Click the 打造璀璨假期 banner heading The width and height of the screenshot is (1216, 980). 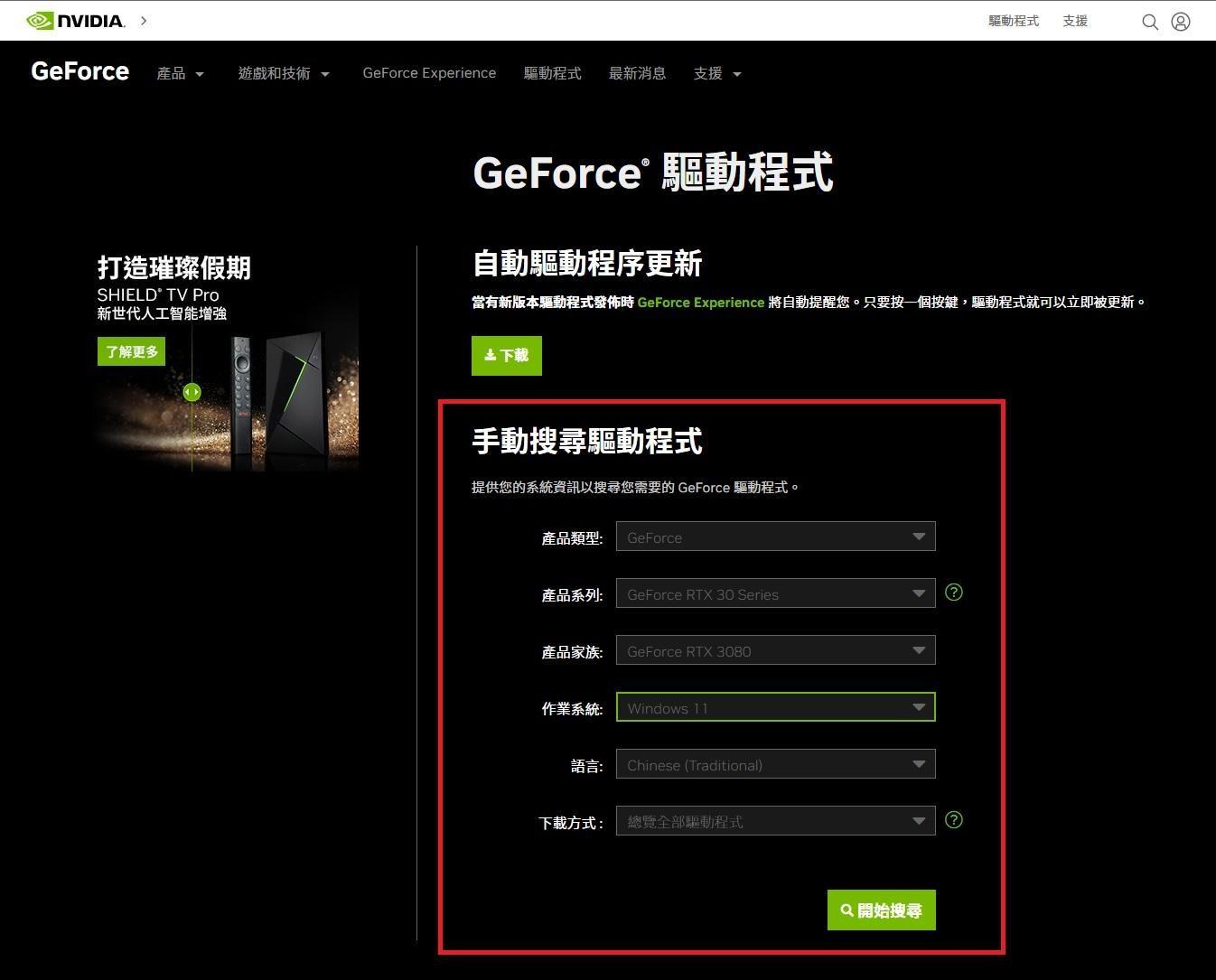click(173, 267)
